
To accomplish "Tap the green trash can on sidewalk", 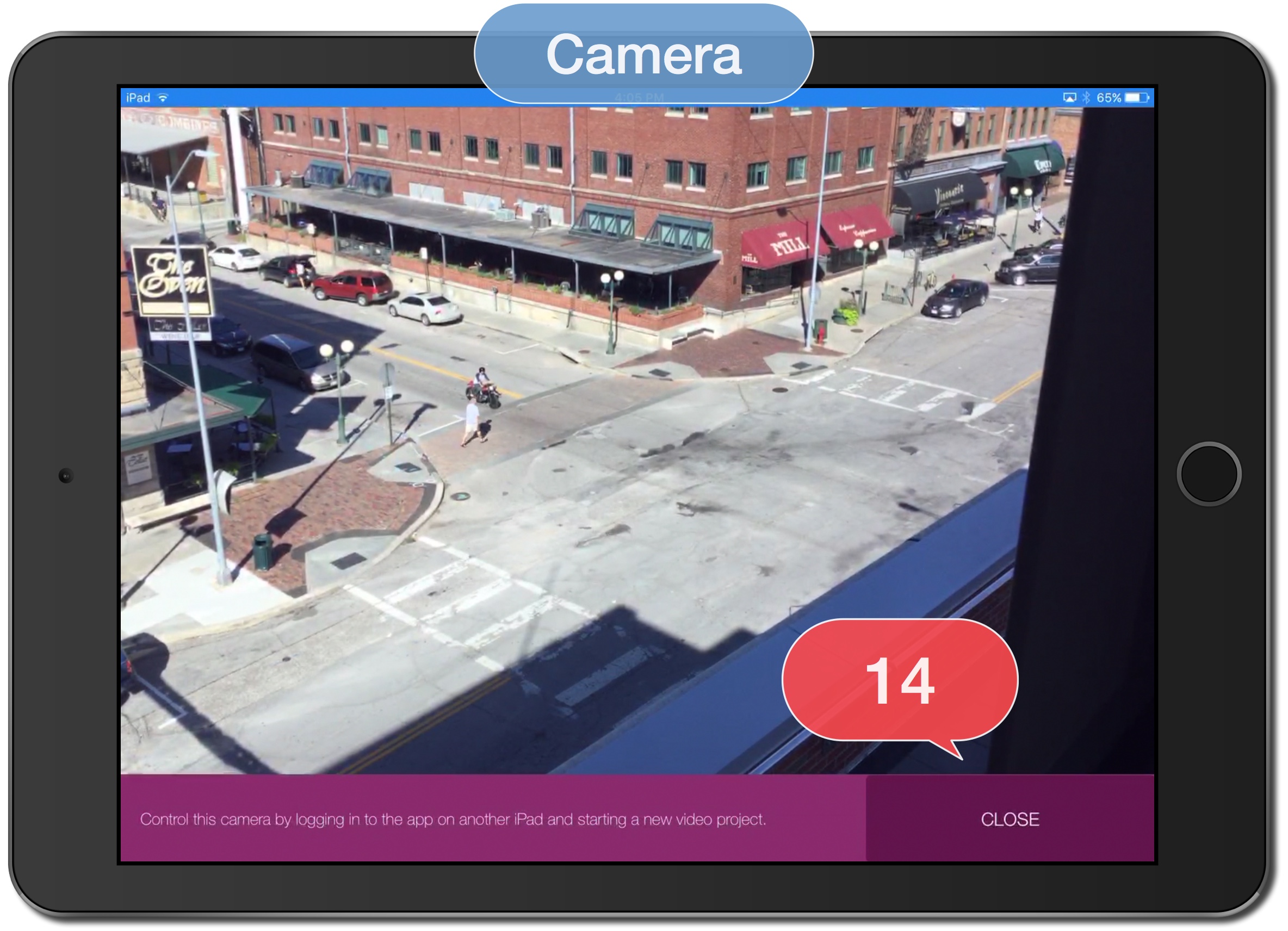I will [262, 551].
